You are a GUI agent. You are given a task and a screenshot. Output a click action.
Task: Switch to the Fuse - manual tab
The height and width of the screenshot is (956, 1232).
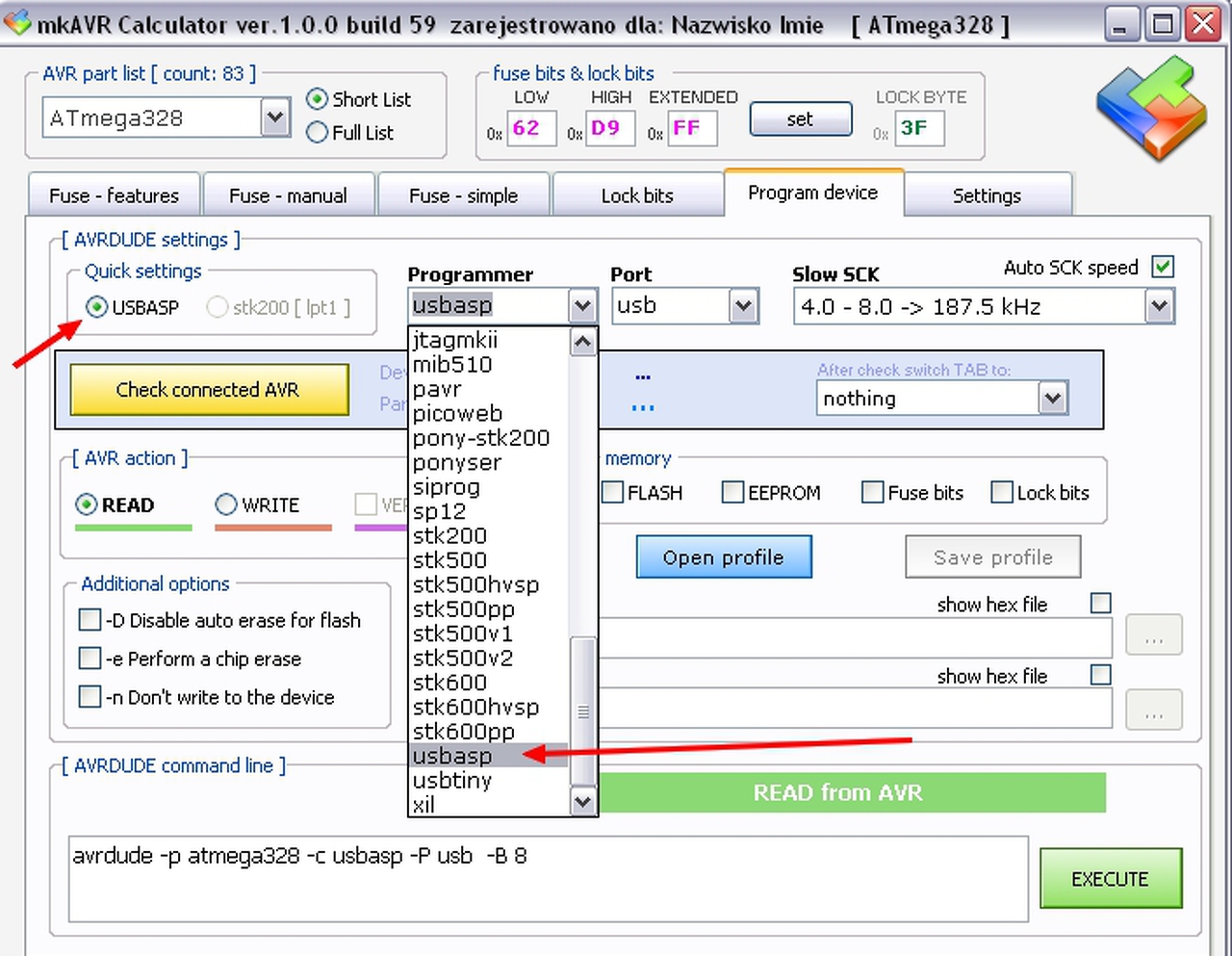tap(288, 195)
